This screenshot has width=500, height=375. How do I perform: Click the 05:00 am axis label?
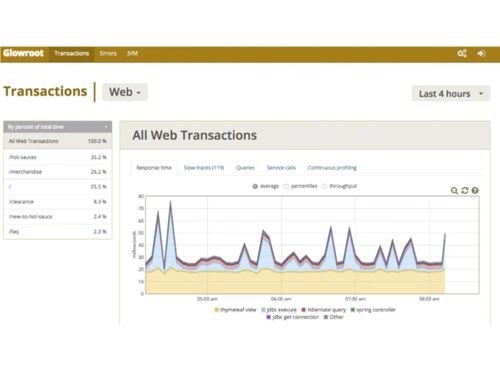click(x=207, y=299)
